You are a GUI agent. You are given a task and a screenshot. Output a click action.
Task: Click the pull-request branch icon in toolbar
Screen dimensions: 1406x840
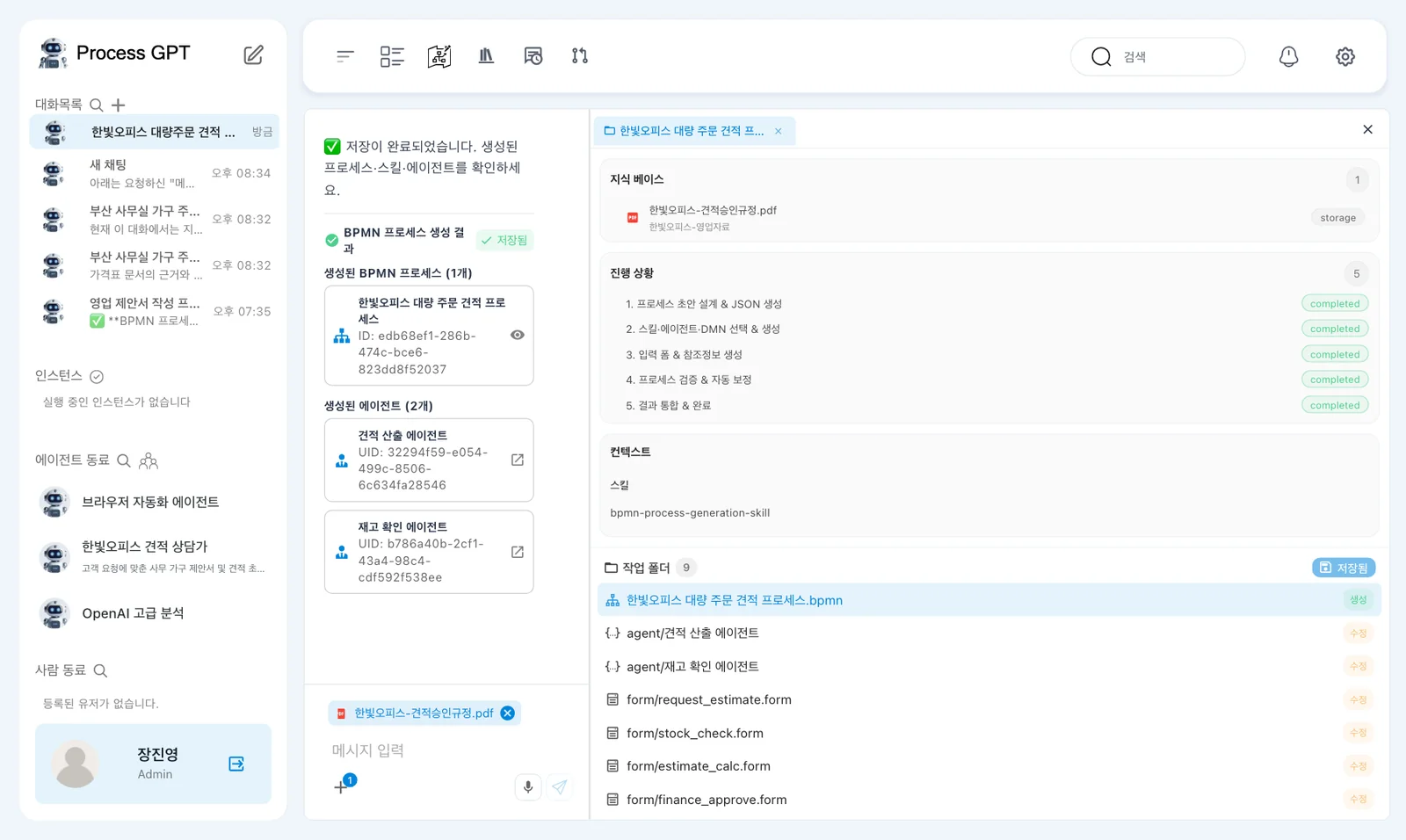click(x=580, y=56)
